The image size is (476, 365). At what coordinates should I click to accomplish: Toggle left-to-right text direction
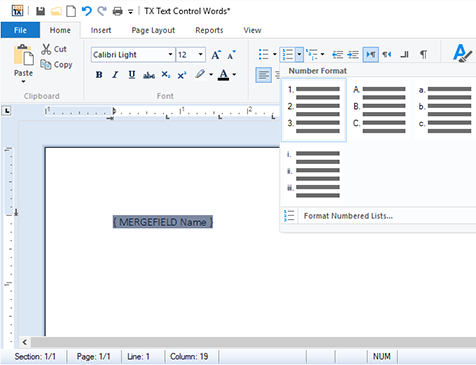click(x=370, y=54)
